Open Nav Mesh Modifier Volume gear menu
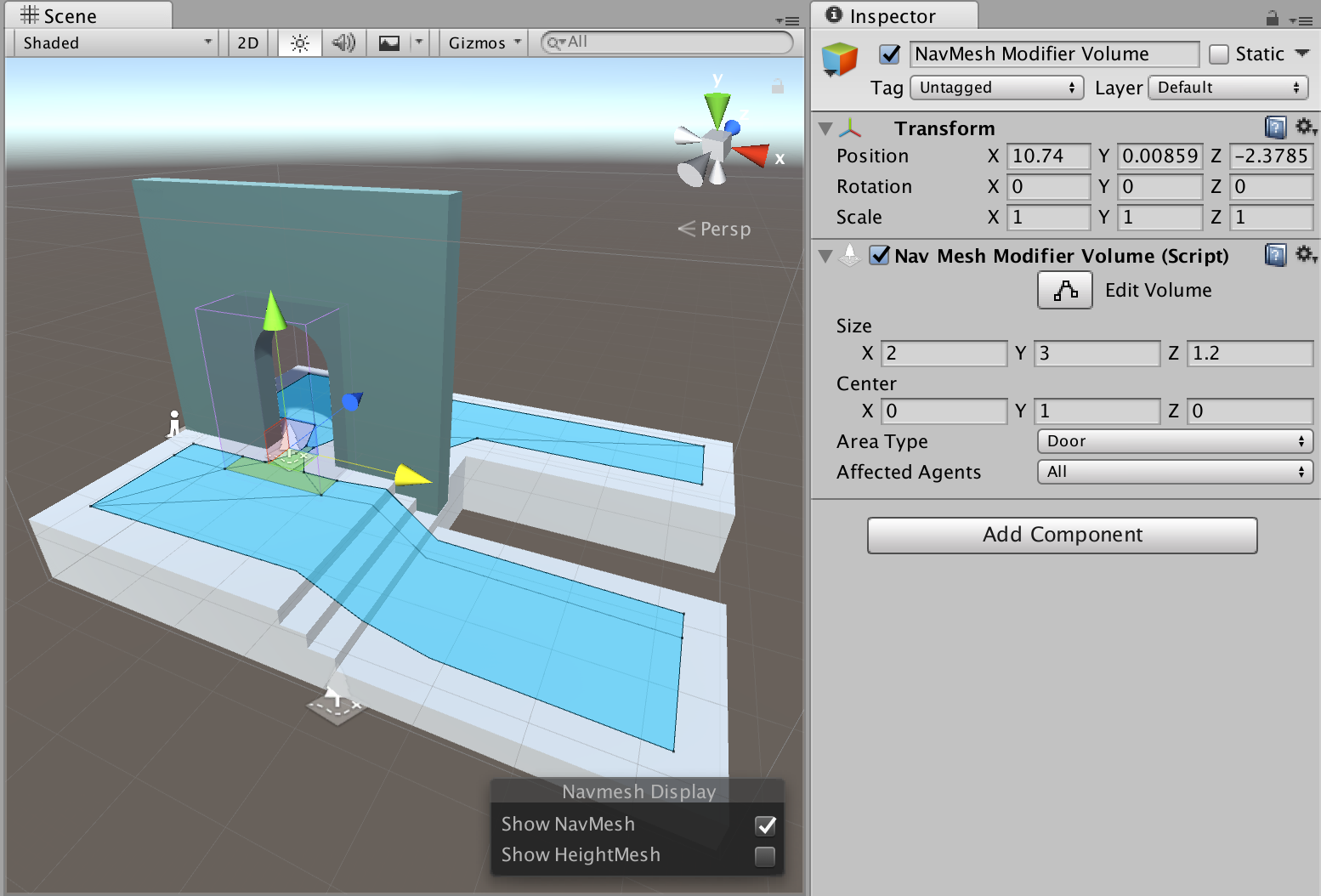 [x=1306, y=254]
